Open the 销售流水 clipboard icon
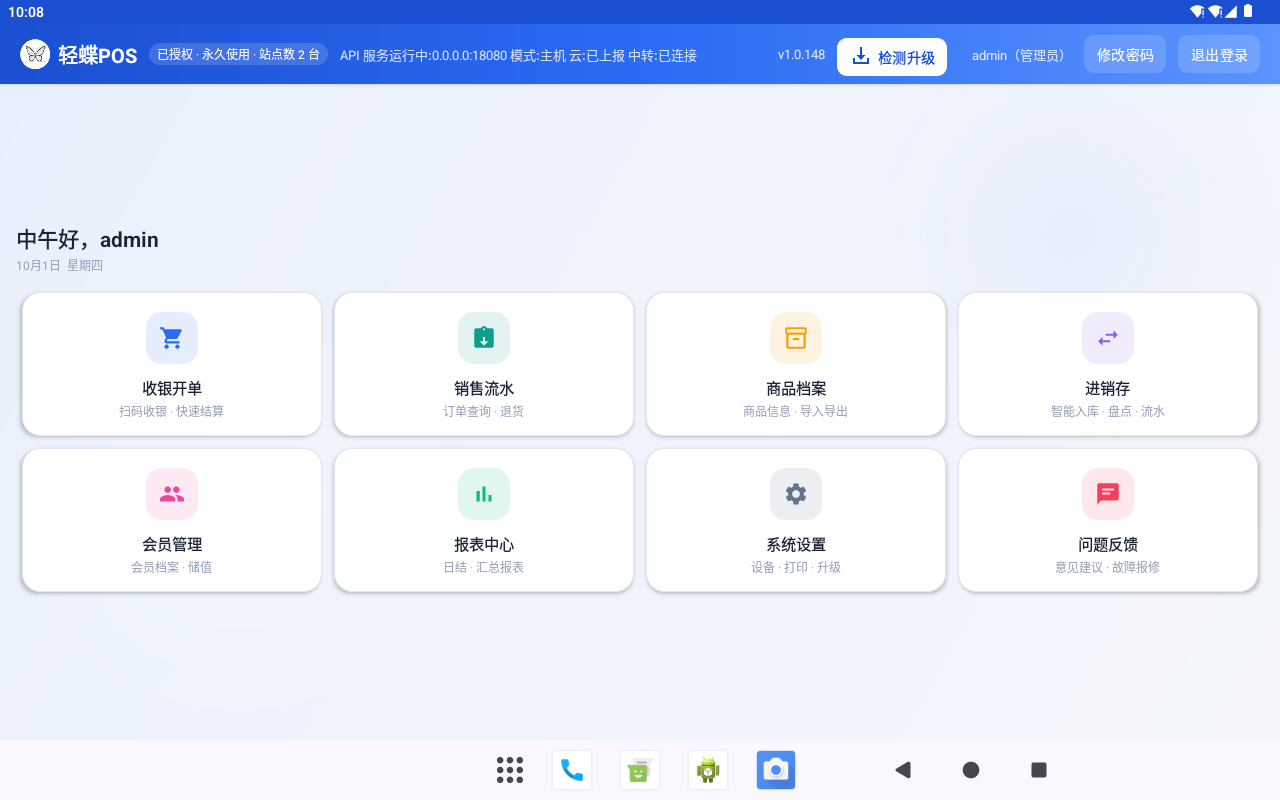Screen dimensions: 1280x800 [x=484, y=338]
